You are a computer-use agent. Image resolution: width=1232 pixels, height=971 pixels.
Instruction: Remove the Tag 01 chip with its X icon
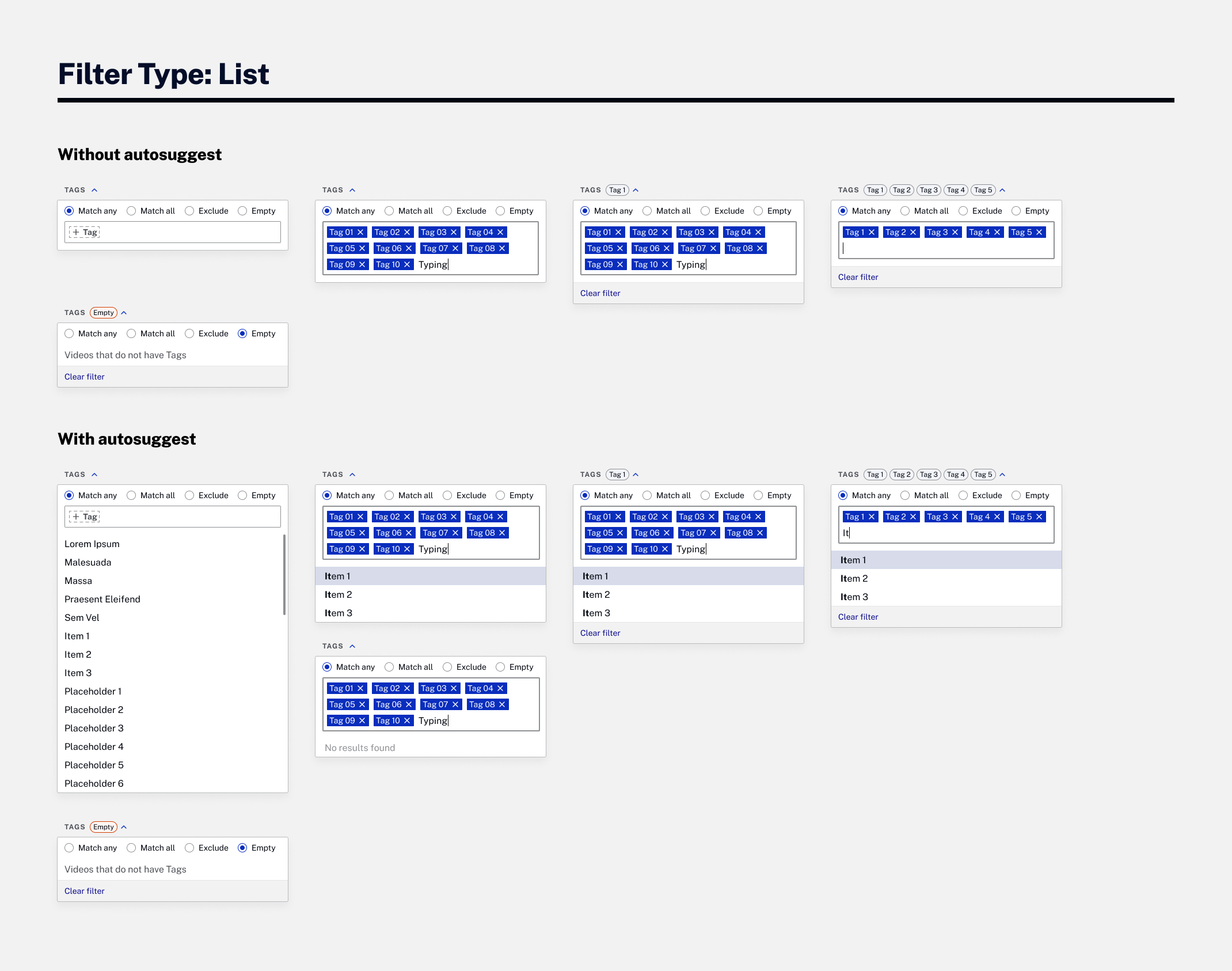point(360,232)
